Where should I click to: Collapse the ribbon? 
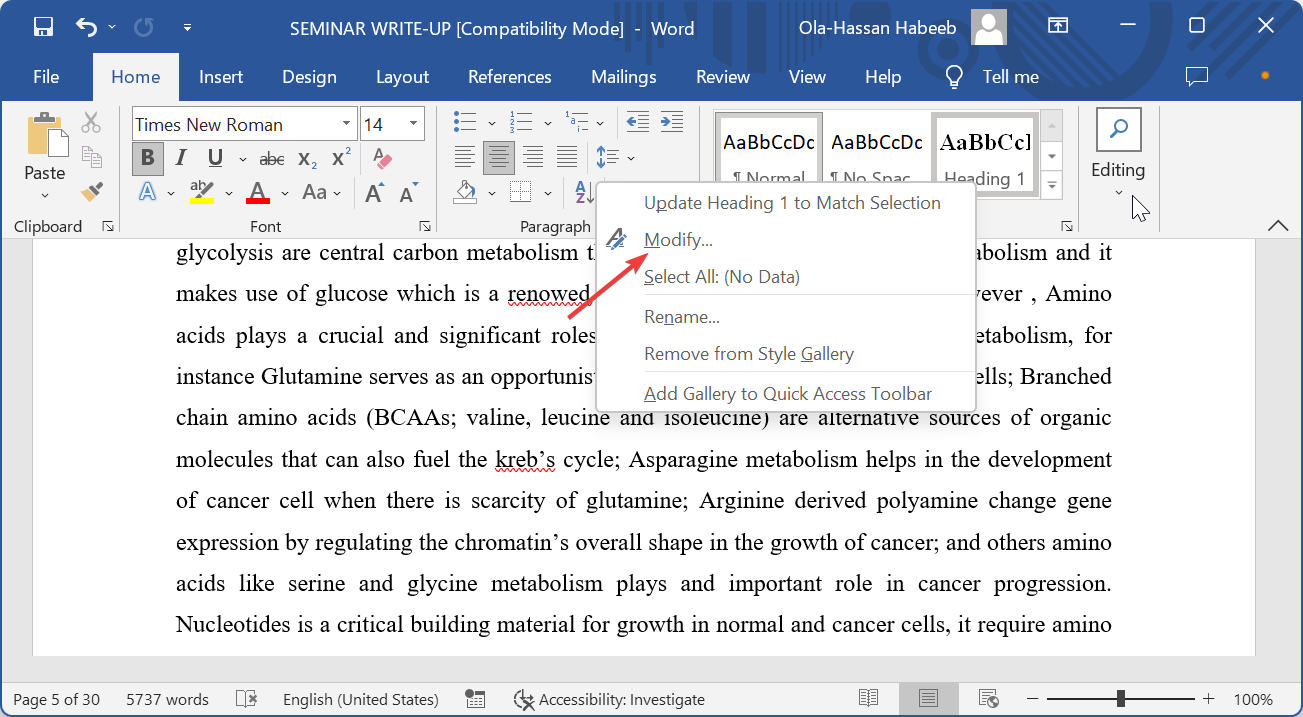pos(1278,227)
